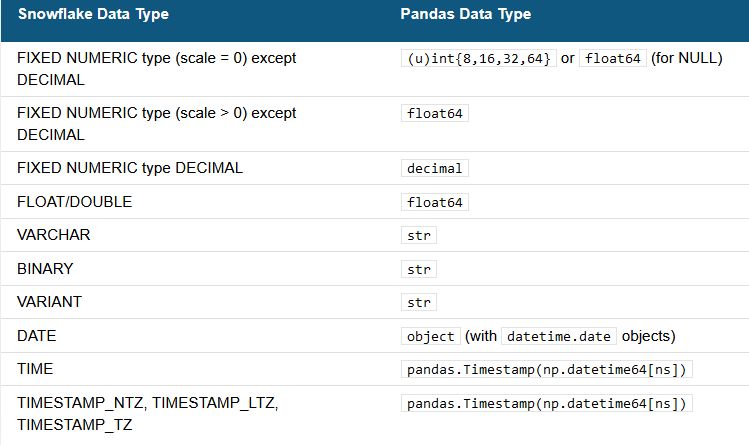Viewport: 749px width, 445px height.
Task: Click the FIXED NUMERIC type DECIMAL cell
Action: 130,168
